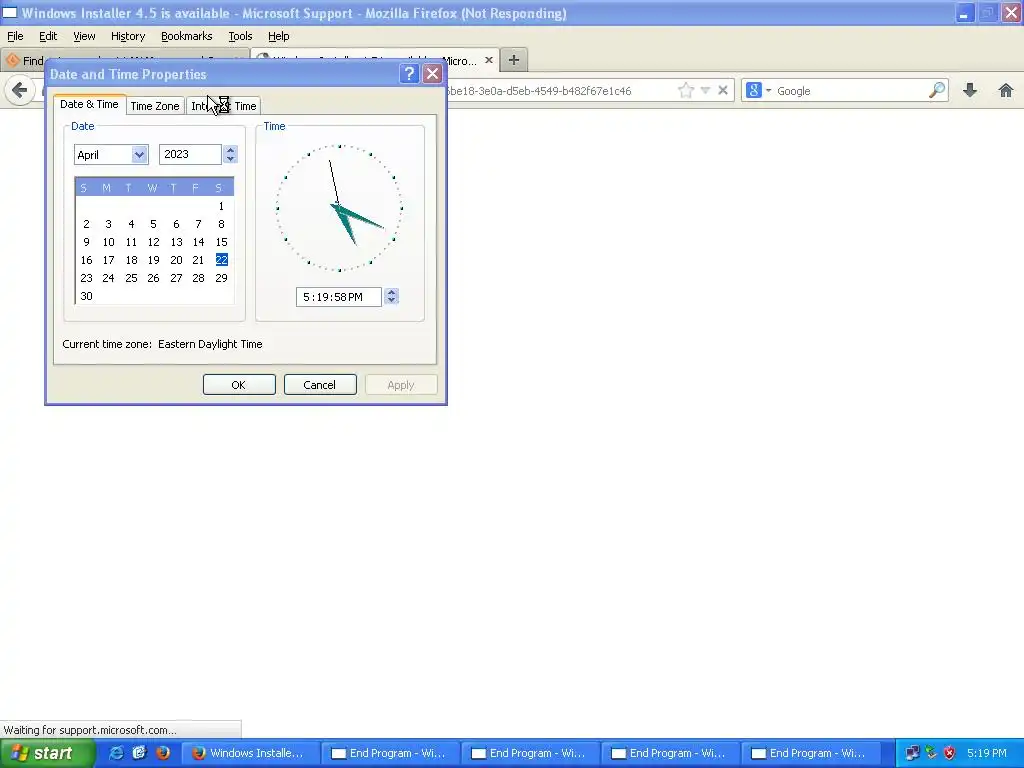The image size is (1024, 768).
Task: Select April 8 in the calendar
Action: coord(221,224)
